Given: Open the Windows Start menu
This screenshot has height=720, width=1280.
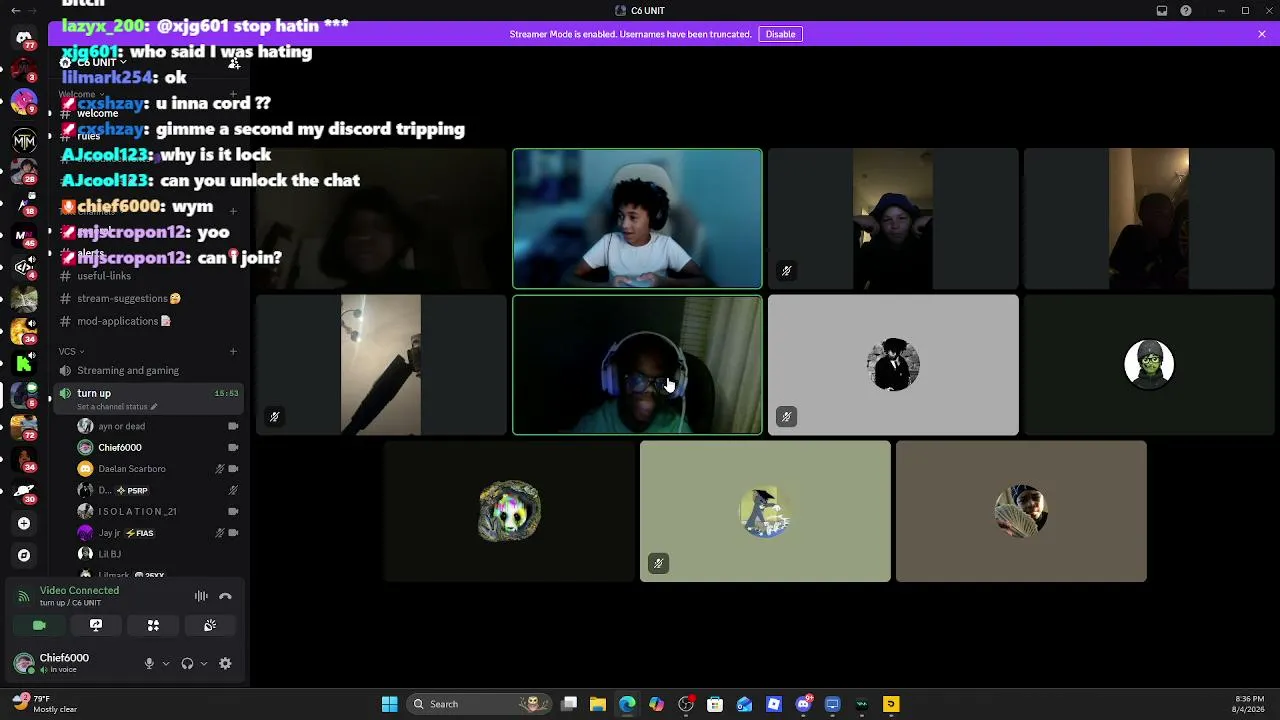Looking at the screenshot, I should pos(390,704).
